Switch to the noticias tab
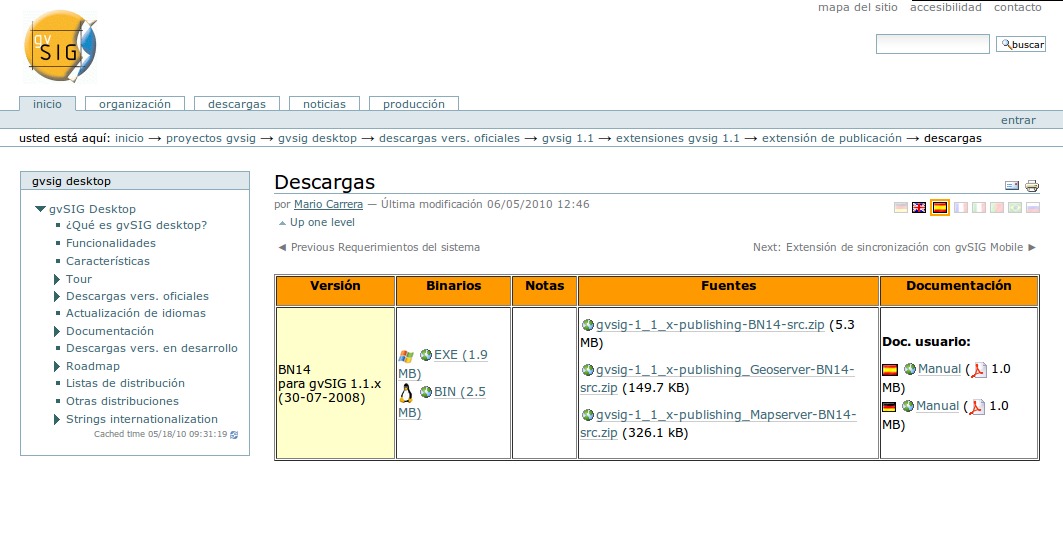This screenshot has height=538, width=1063. tap(324, 104)
